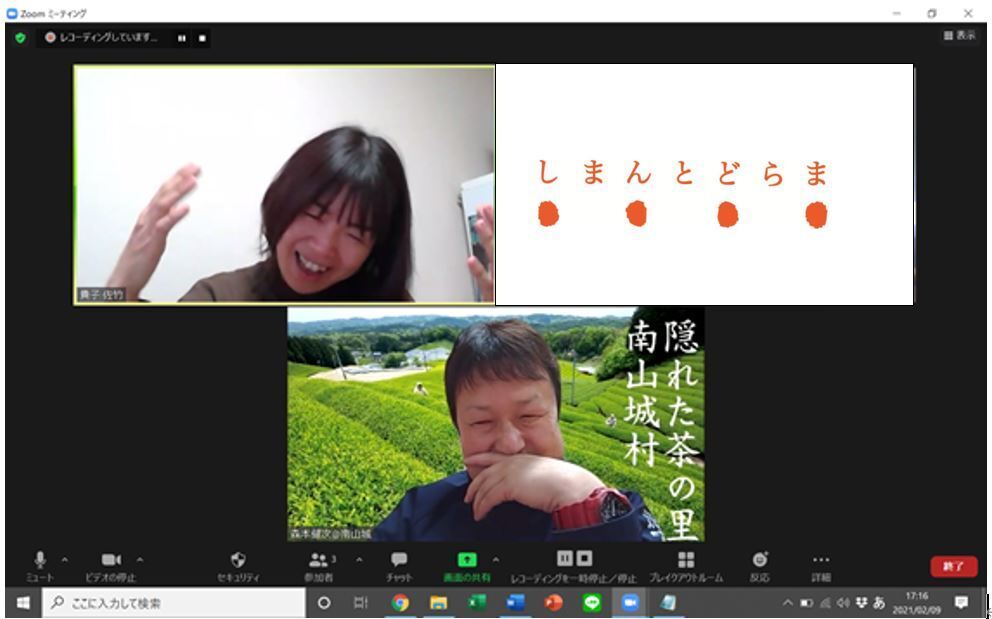Screen dimensions: 992x619
Task: Expand share screen options arrow
Action: tap(496, 560)
